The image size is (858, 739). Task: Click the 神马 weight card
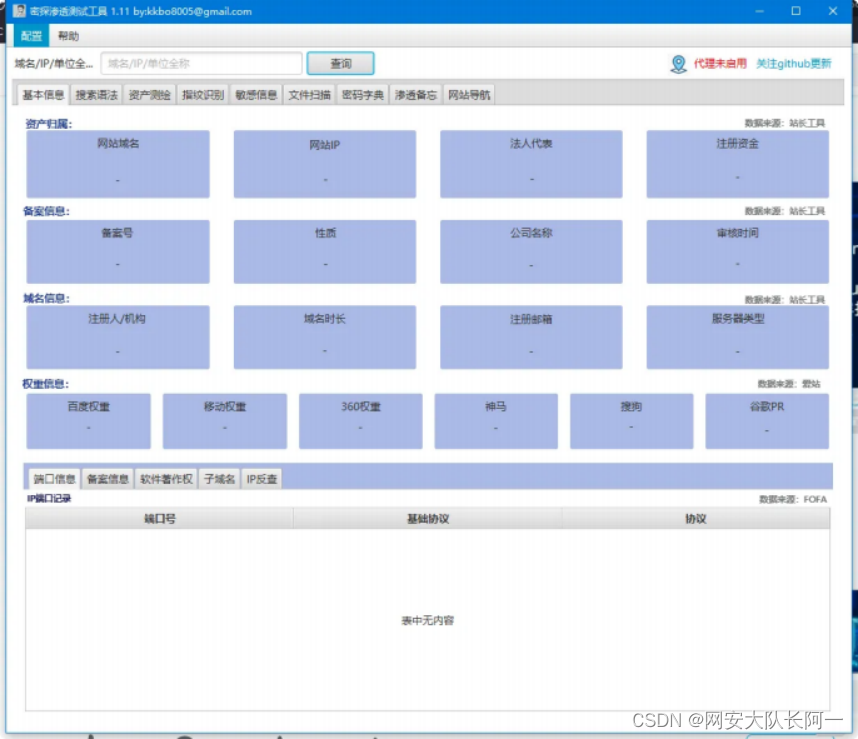(496, 421)
